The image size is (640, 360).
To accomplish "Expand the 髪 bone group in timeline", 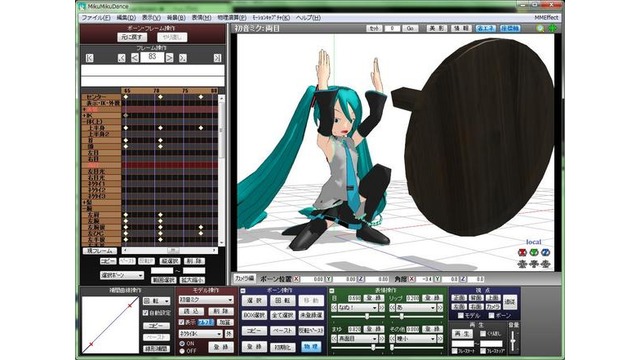I will pyautogui.click(x=84, y=202).
